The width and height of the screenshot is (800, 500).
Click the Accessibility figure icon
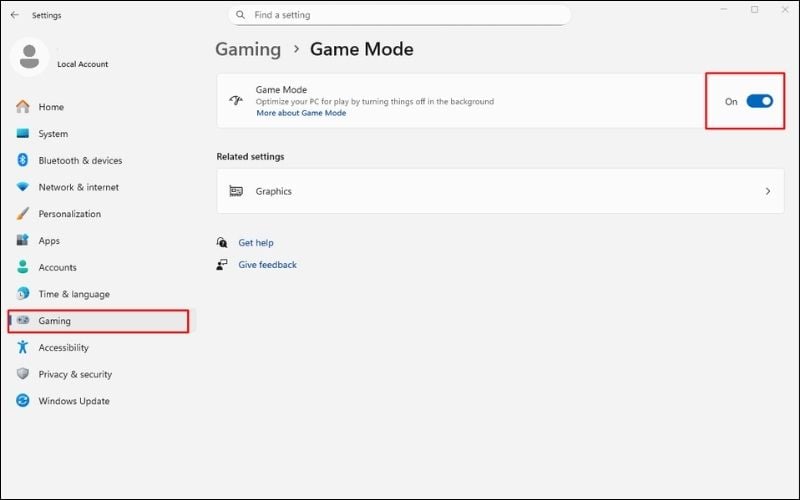click(x=22, y=347)
